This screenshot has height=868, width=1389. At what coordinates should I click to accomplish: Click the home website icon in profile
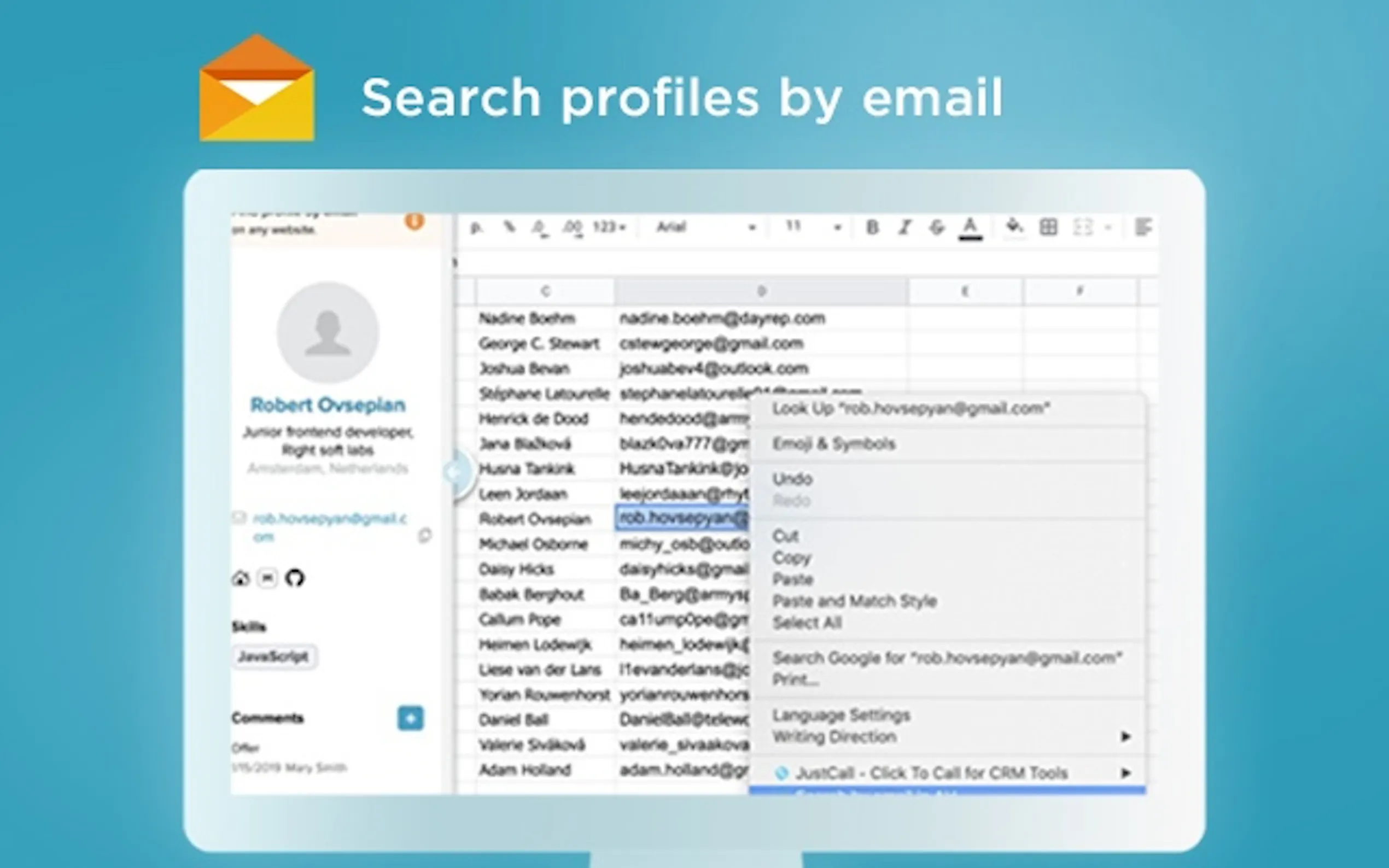(x=241, y=578)
